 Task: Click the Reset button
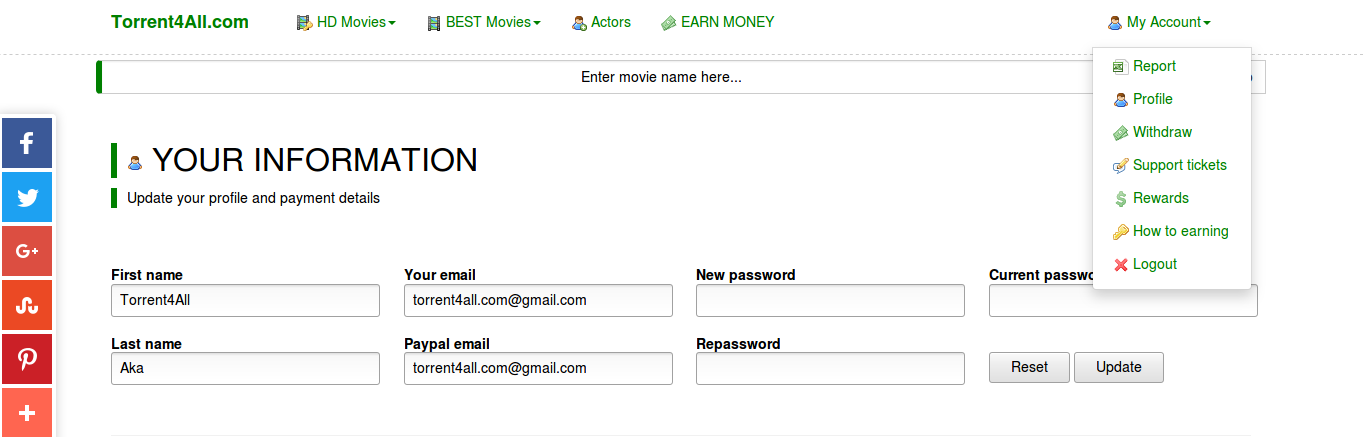tap(1029, 367)
